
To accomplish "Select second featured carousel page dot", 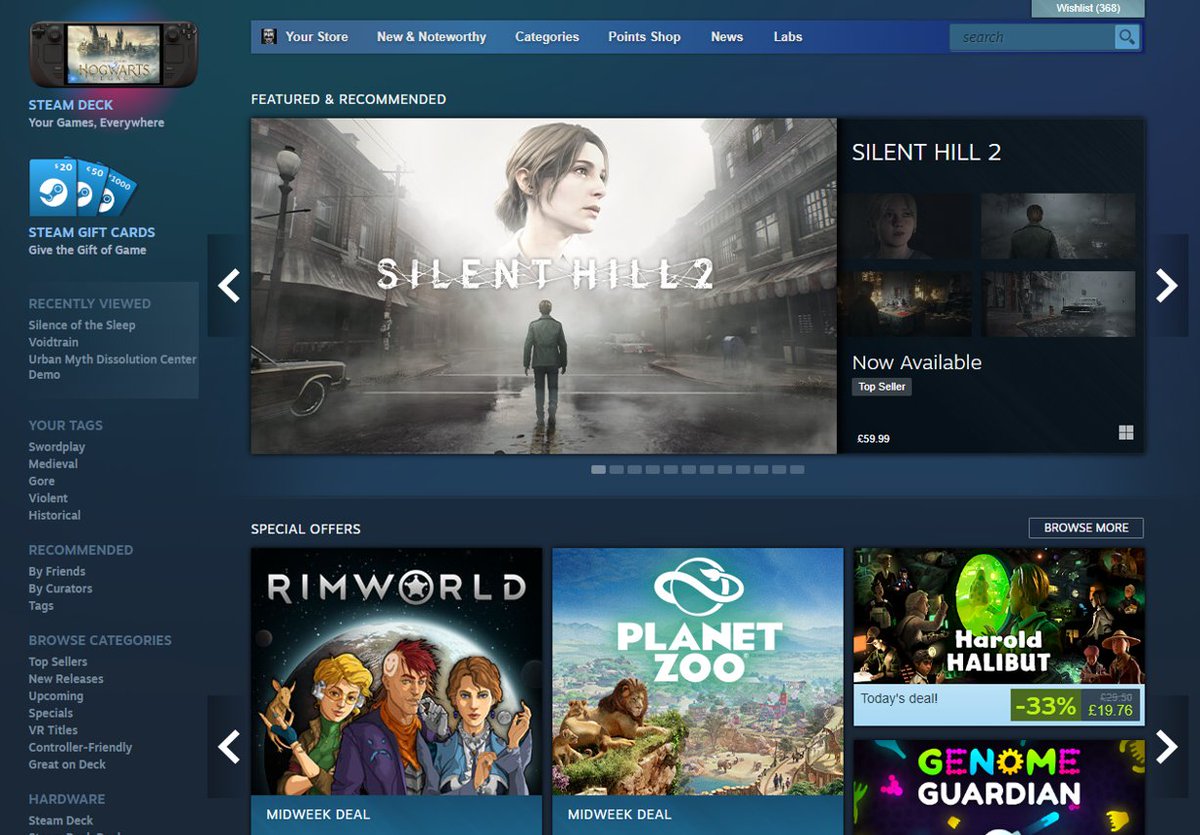I will [x=616, y=469].
